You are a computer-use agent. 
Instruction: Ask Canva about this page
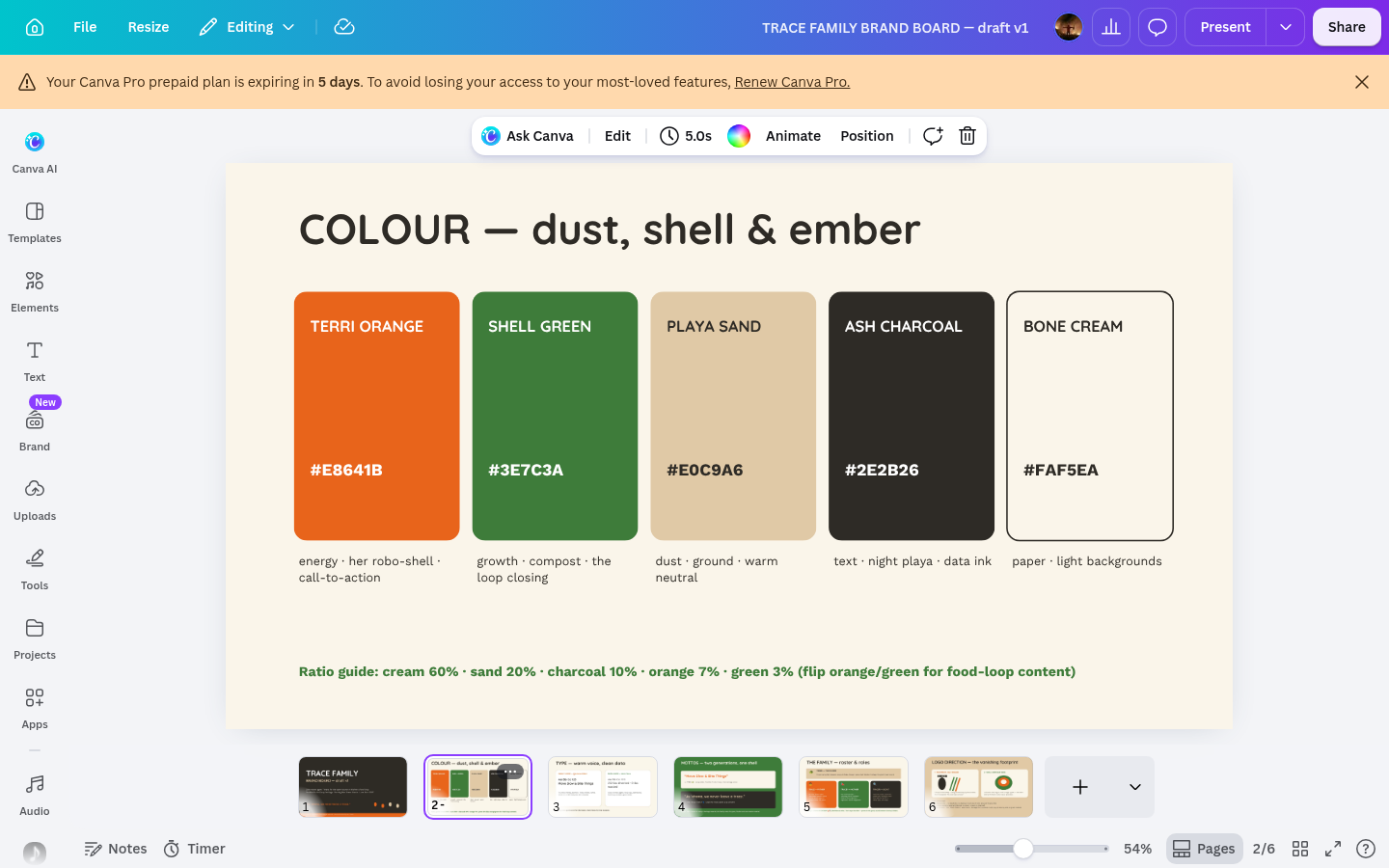point(528,136)
